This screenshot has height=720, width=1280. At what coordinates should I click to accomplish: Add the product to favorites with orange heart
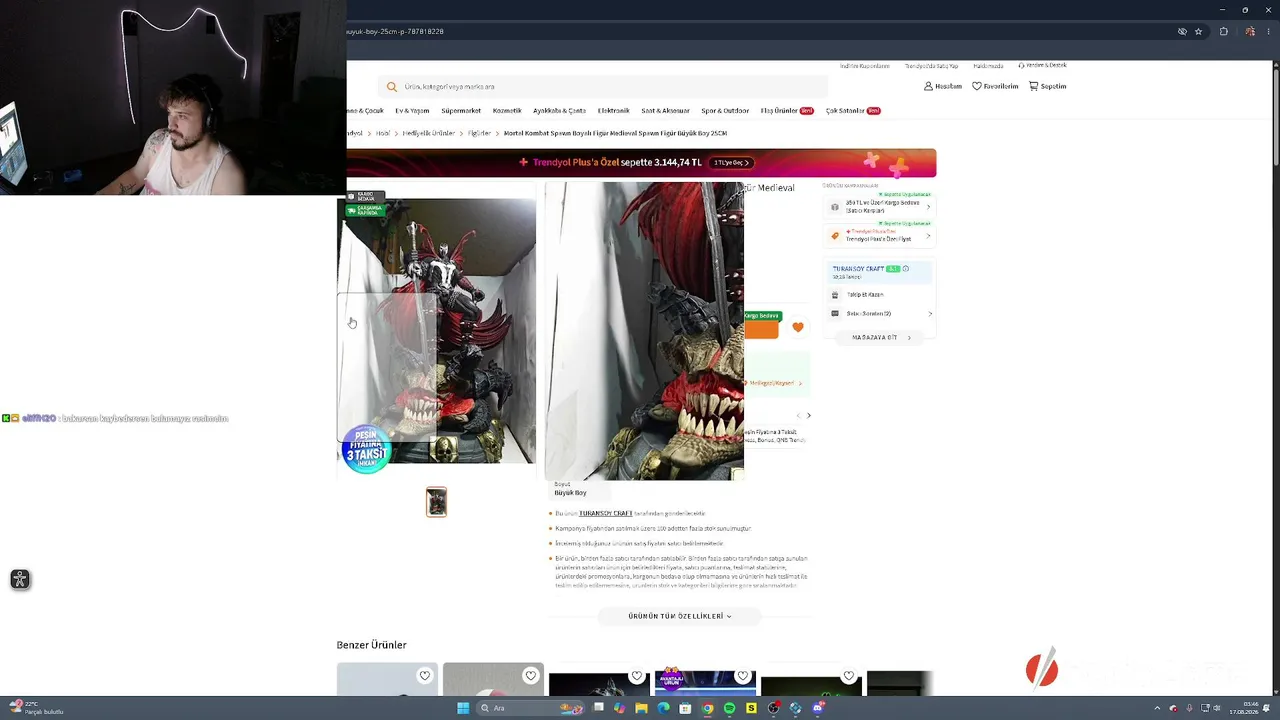click(x=798, y=327)
